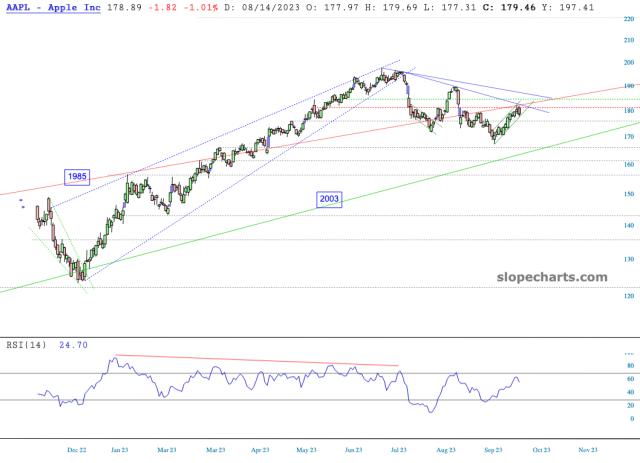Click the RSI axis label 40
This screenshot has width=640, height=463.
click(x=631, y=392)
